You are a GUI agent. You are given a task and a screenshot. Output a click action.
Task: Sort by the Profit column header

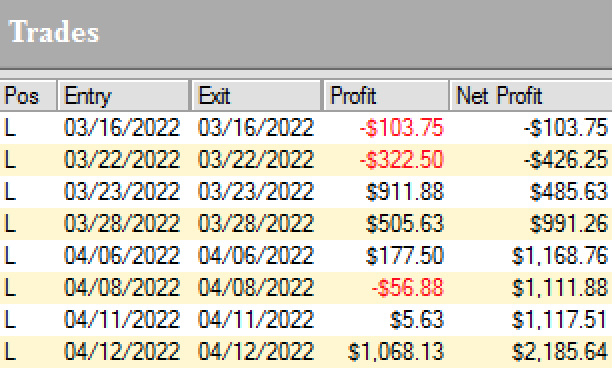pyautogui.click(x=386, y=96)
